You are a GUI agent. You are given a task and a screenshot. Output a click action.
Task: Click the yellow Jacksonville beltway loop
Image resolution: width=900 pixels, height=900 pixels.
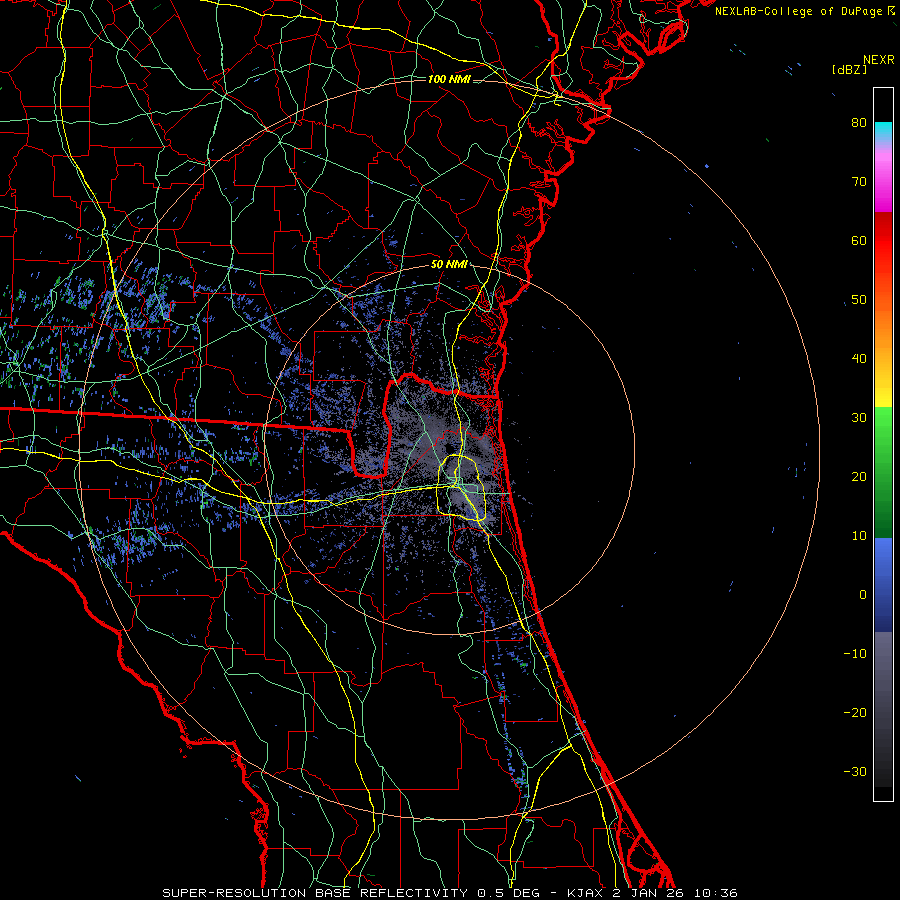(x=461, y=488)
